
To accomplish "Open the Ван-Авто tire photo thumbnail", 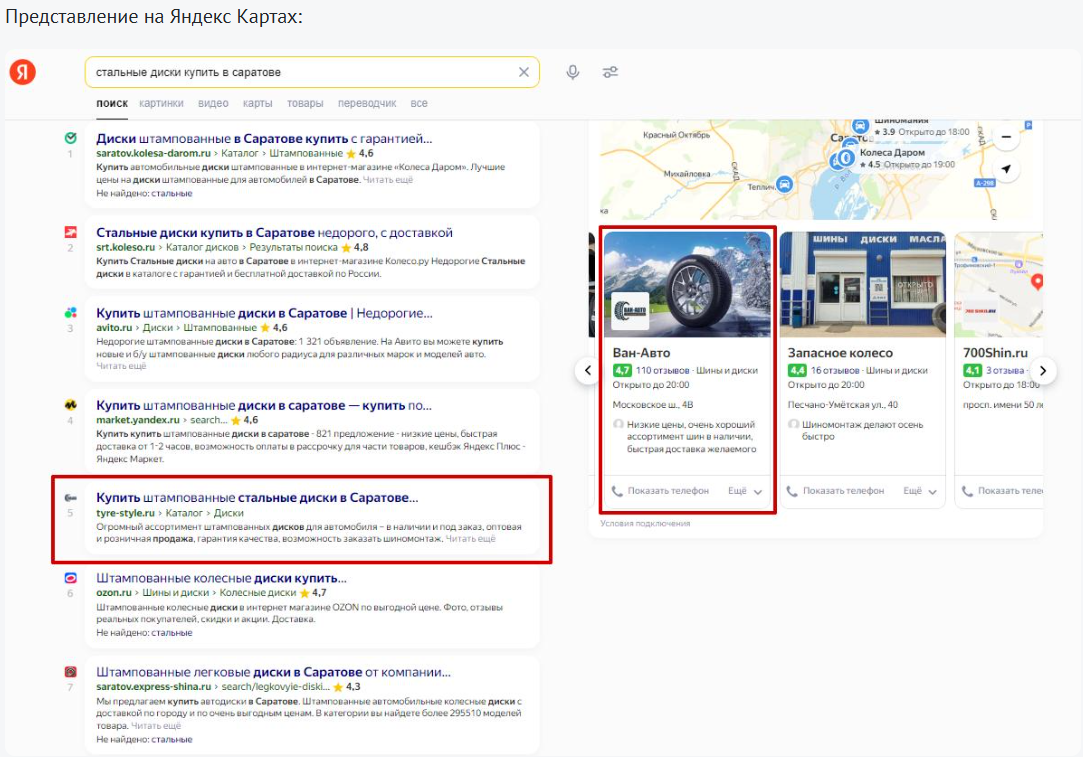I will [687, 284].
